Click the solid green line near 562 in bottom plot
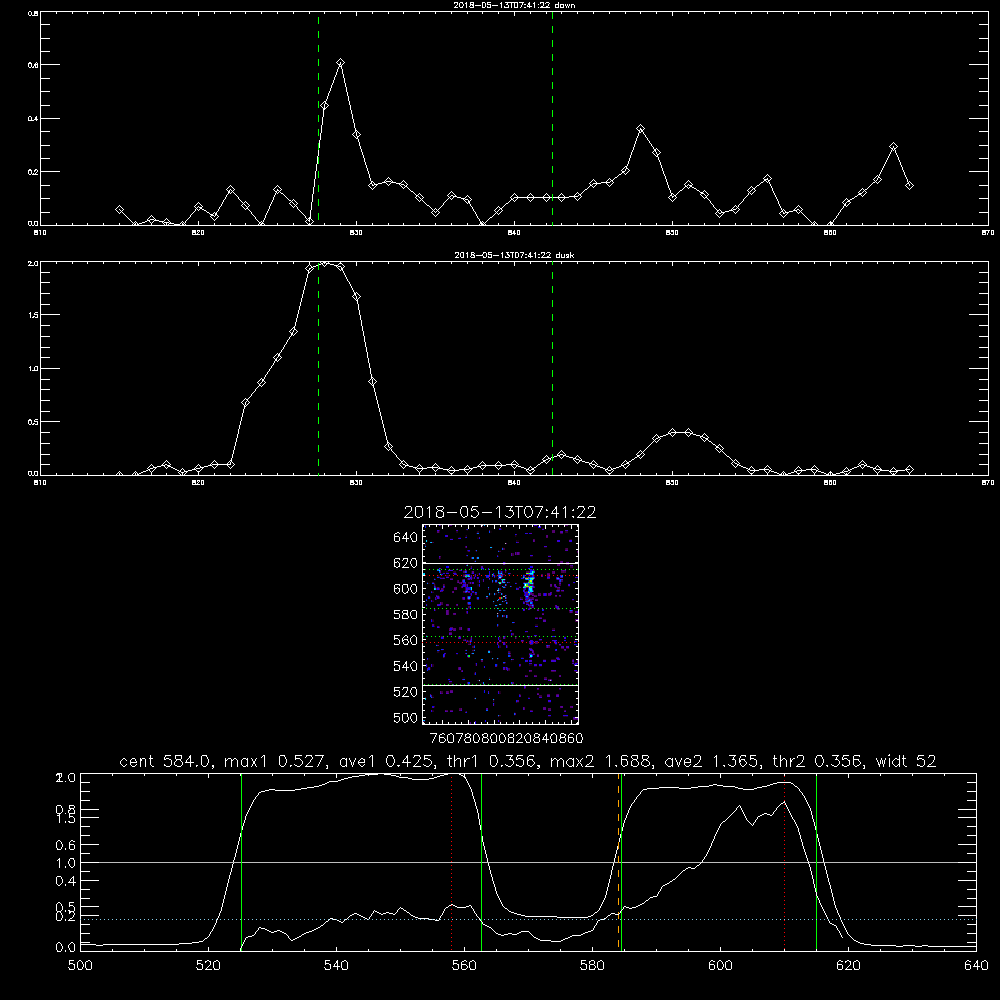Image resolution: width=1000 pixels, height=1000 pixels. 482,862
